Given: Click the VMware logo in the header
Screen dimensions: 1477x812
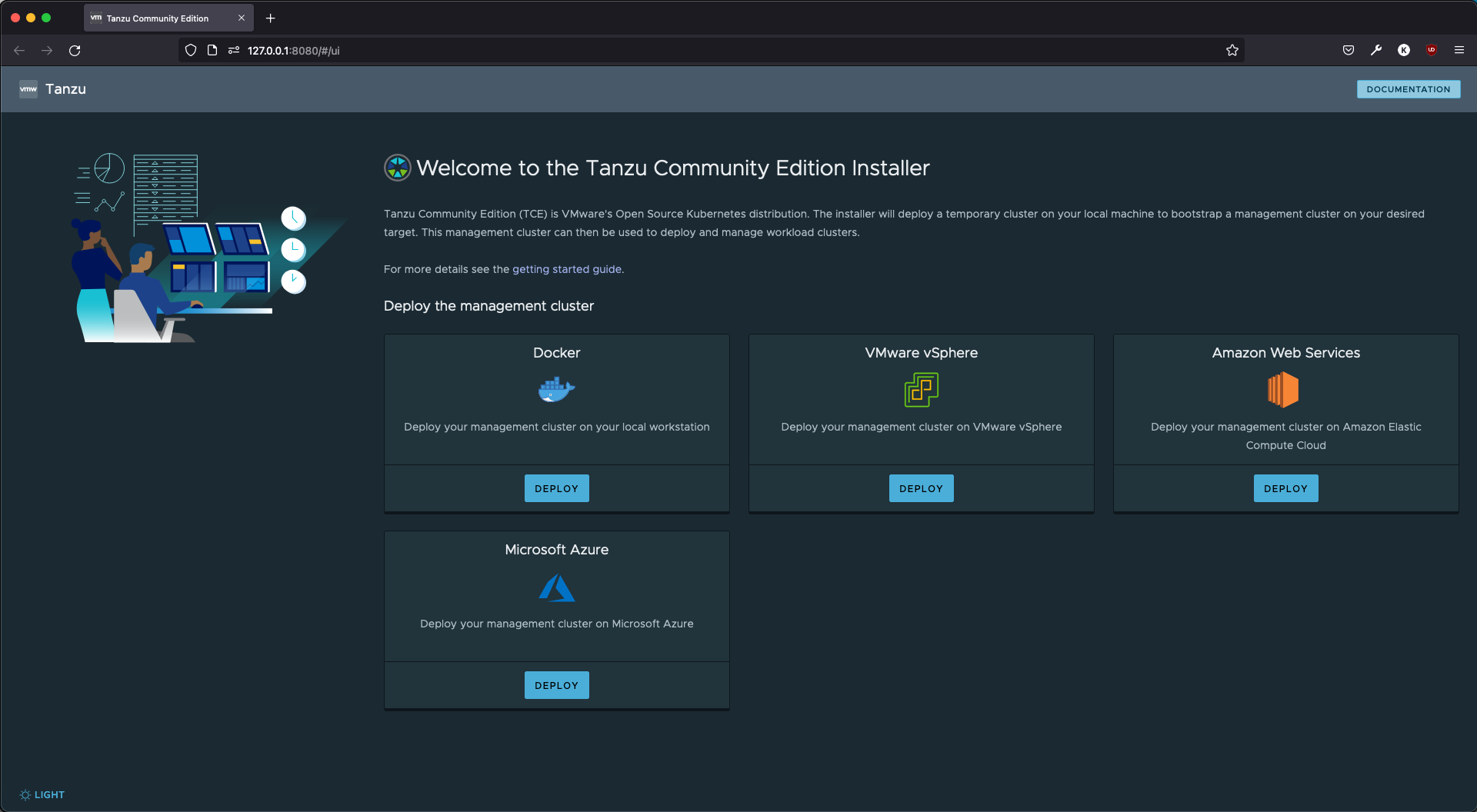Looking at the screenshot, I should tap(28, 89).
